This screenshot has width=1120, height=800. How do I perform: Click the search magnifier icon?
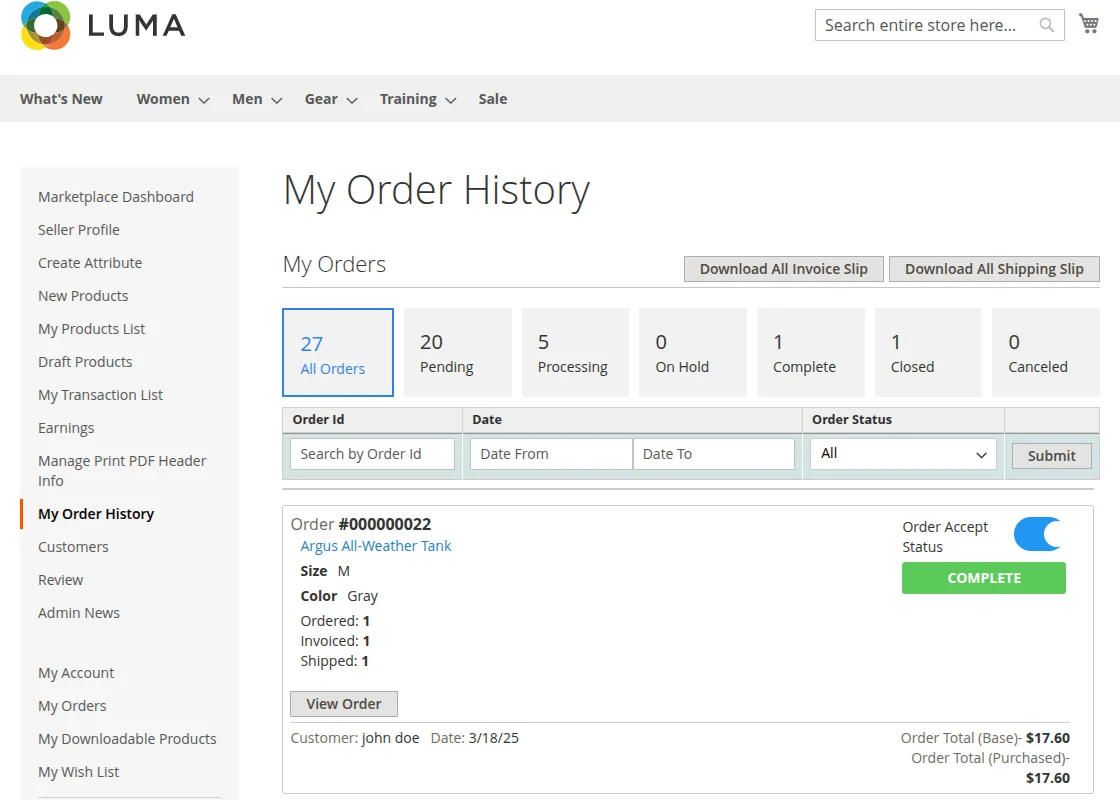click(x=1046, y=25)
